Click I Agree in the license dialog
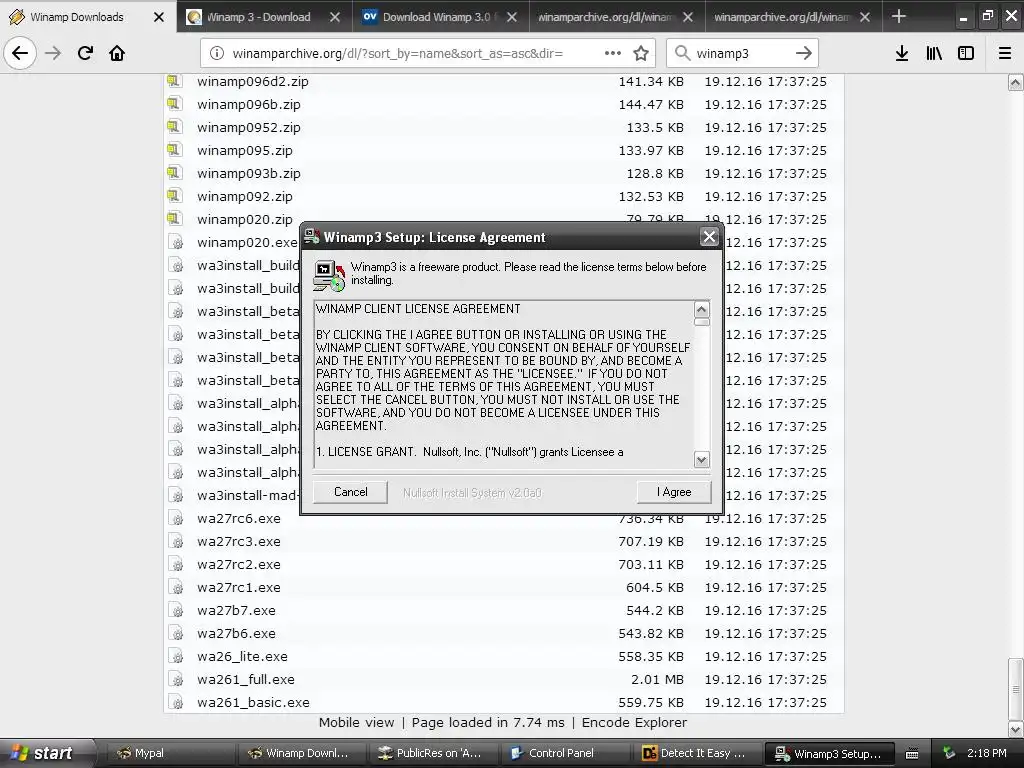 pos(674,492)
